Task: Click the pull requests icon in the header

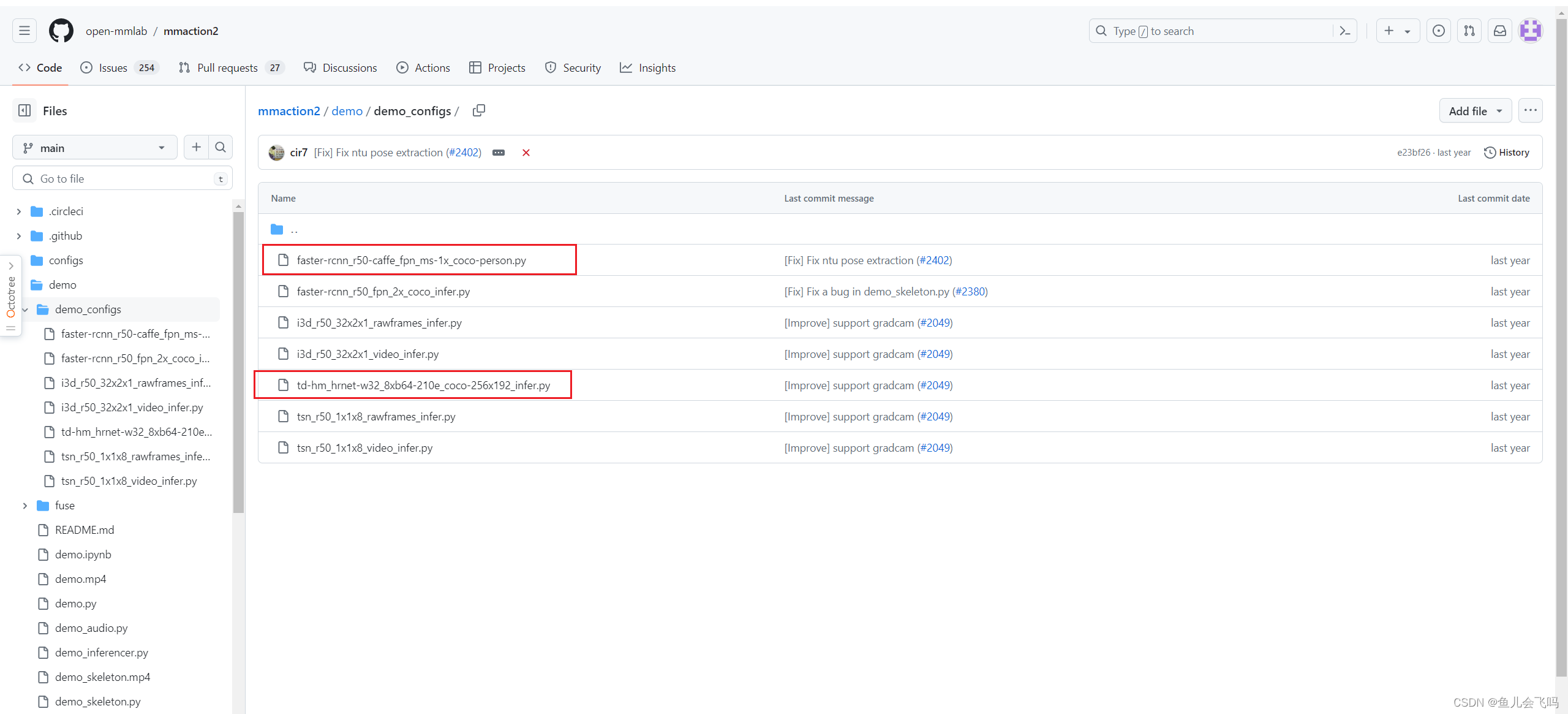Action: click(x=1469, y=31)
